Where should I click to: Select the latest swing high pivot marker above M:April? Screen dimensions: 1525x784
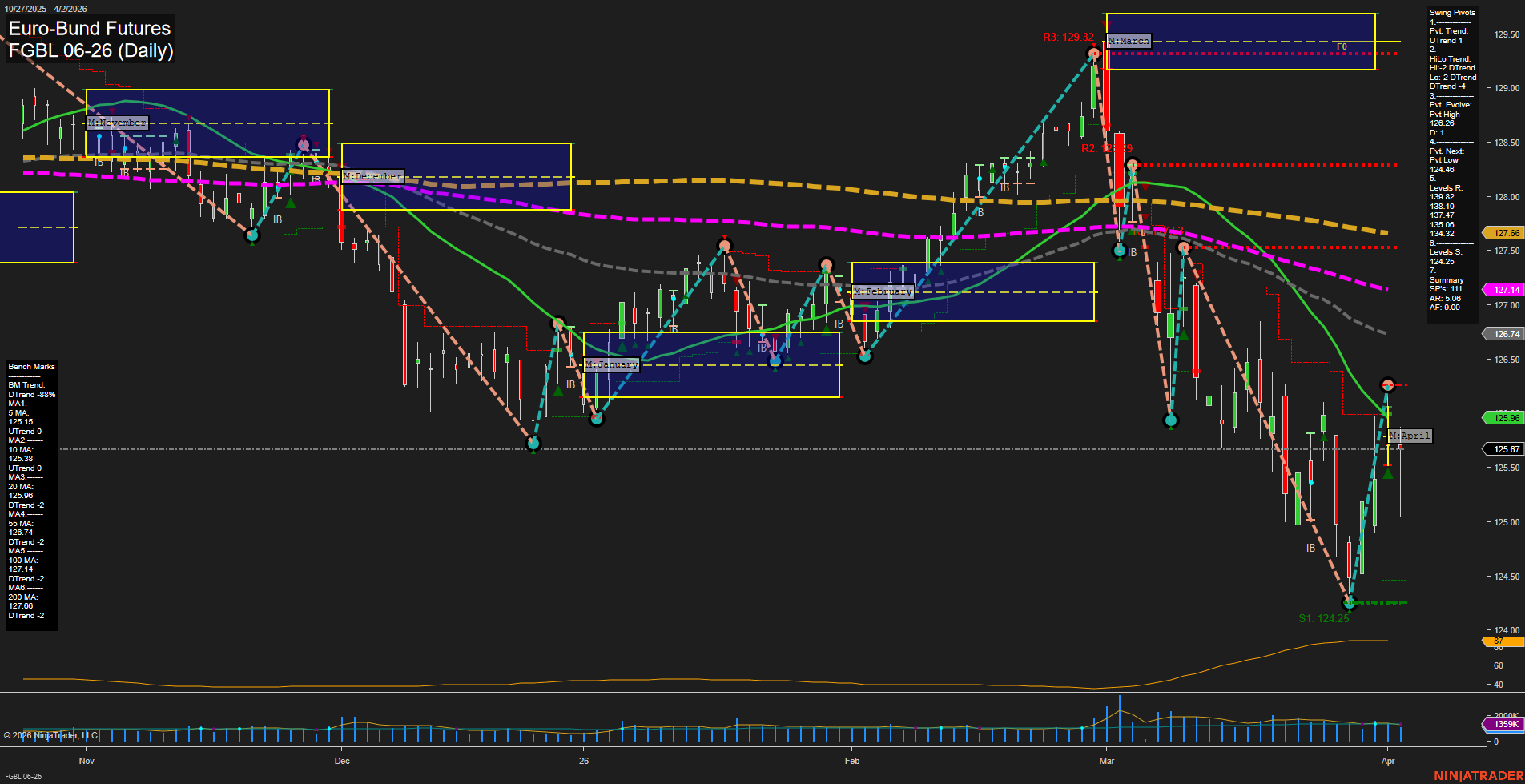pos(1388,384)
